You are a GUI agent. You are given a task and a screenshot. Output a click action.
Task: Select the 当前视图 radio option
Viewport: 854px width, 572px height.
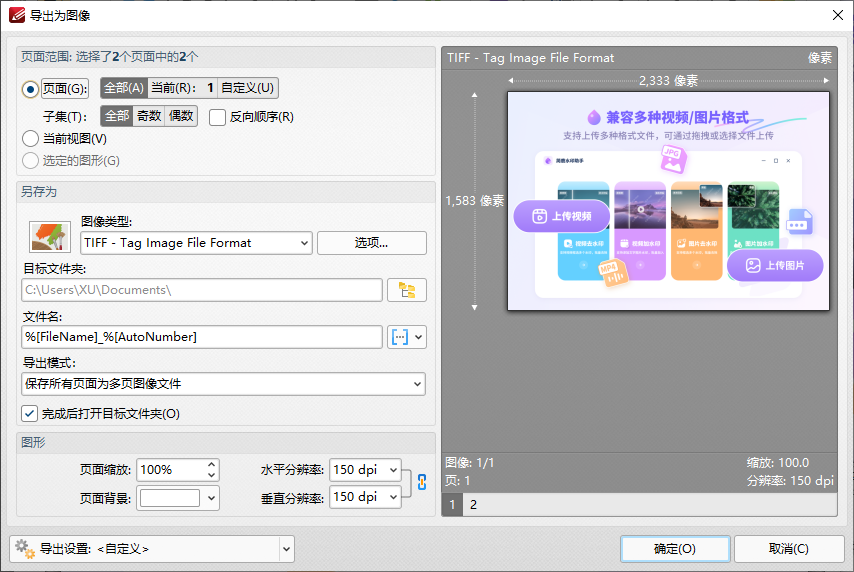[31, 139]
